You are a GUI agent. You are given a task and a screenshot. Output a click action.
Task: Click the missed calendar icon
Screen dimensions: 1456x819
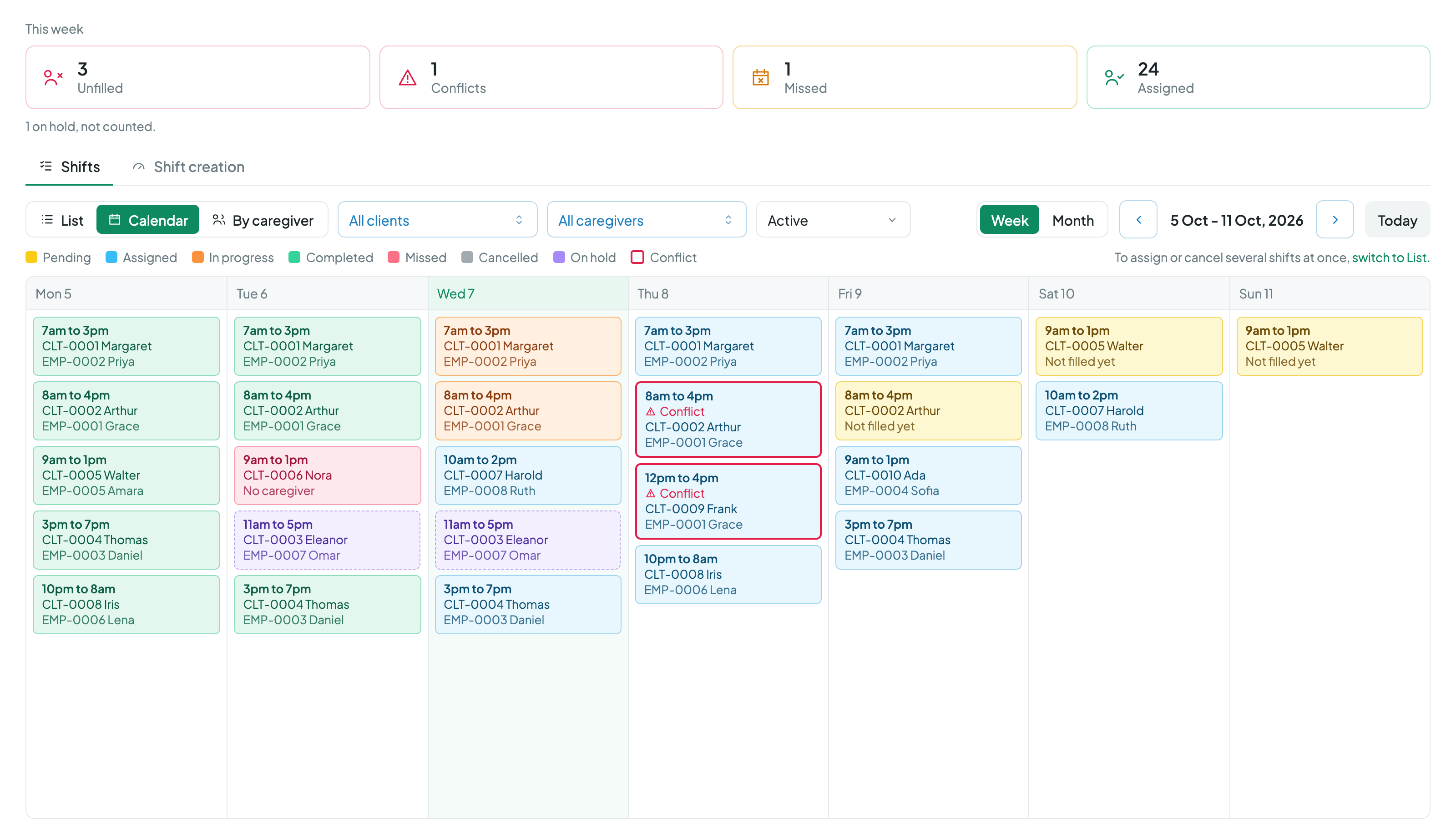(x=760, y=77)
